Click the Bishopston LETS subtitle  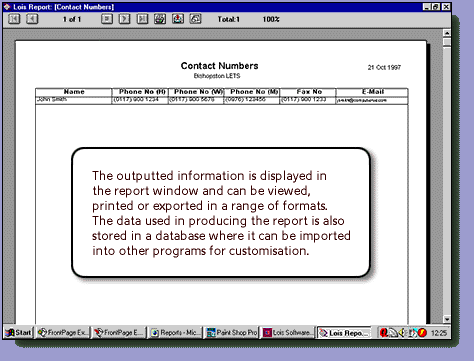[217, 76]
